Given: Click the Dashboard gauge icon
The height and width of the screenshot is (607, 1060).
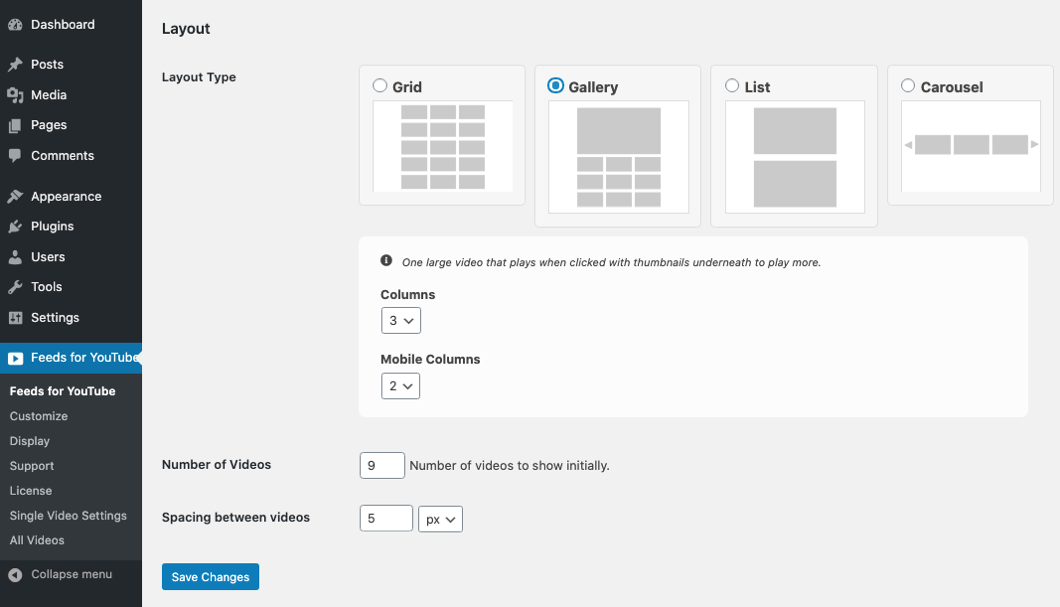Looking at the screenshot, I should [15, 25].
